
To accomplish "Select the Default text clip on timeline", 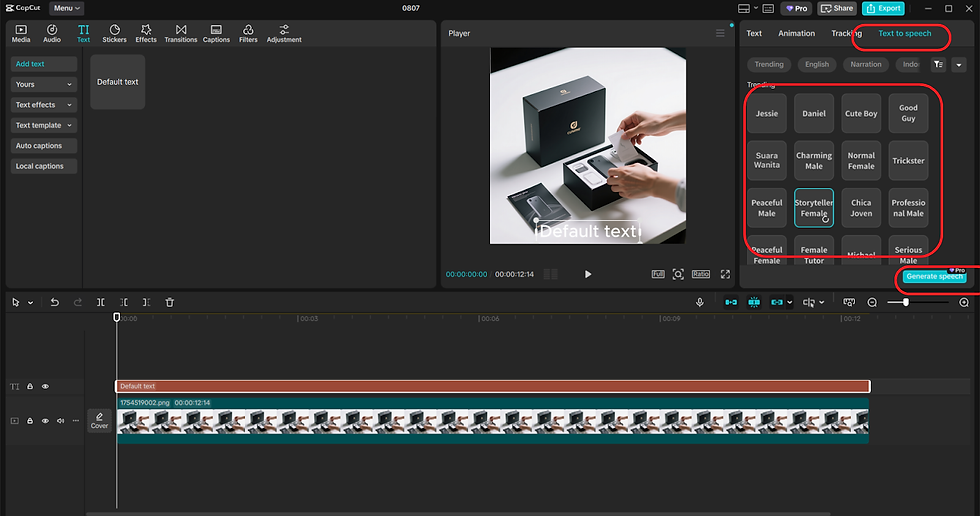I will coord(492,387).
